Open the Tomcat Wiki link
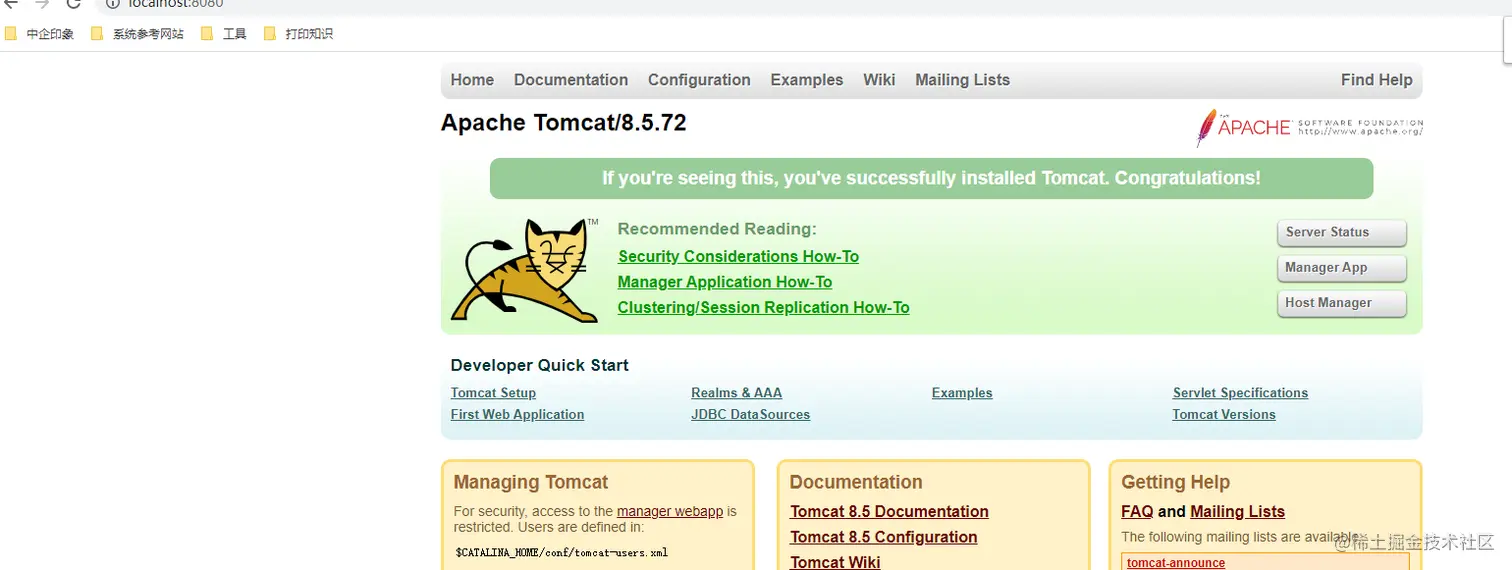This screenshot has height=570, width=1512. (835, 562)
